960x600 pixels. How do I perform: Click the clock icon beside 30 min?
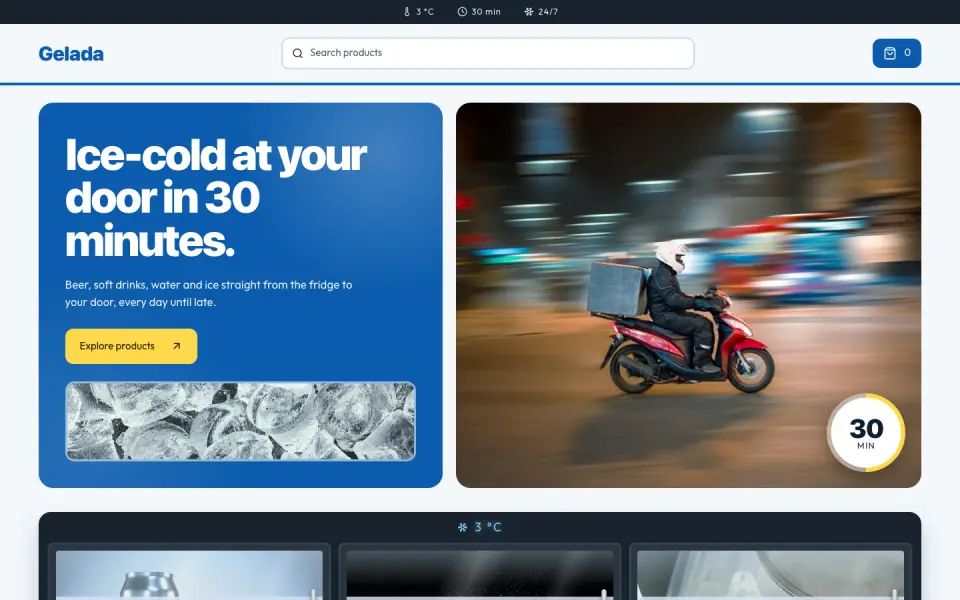pyautogui.click(x=462, y=12)
